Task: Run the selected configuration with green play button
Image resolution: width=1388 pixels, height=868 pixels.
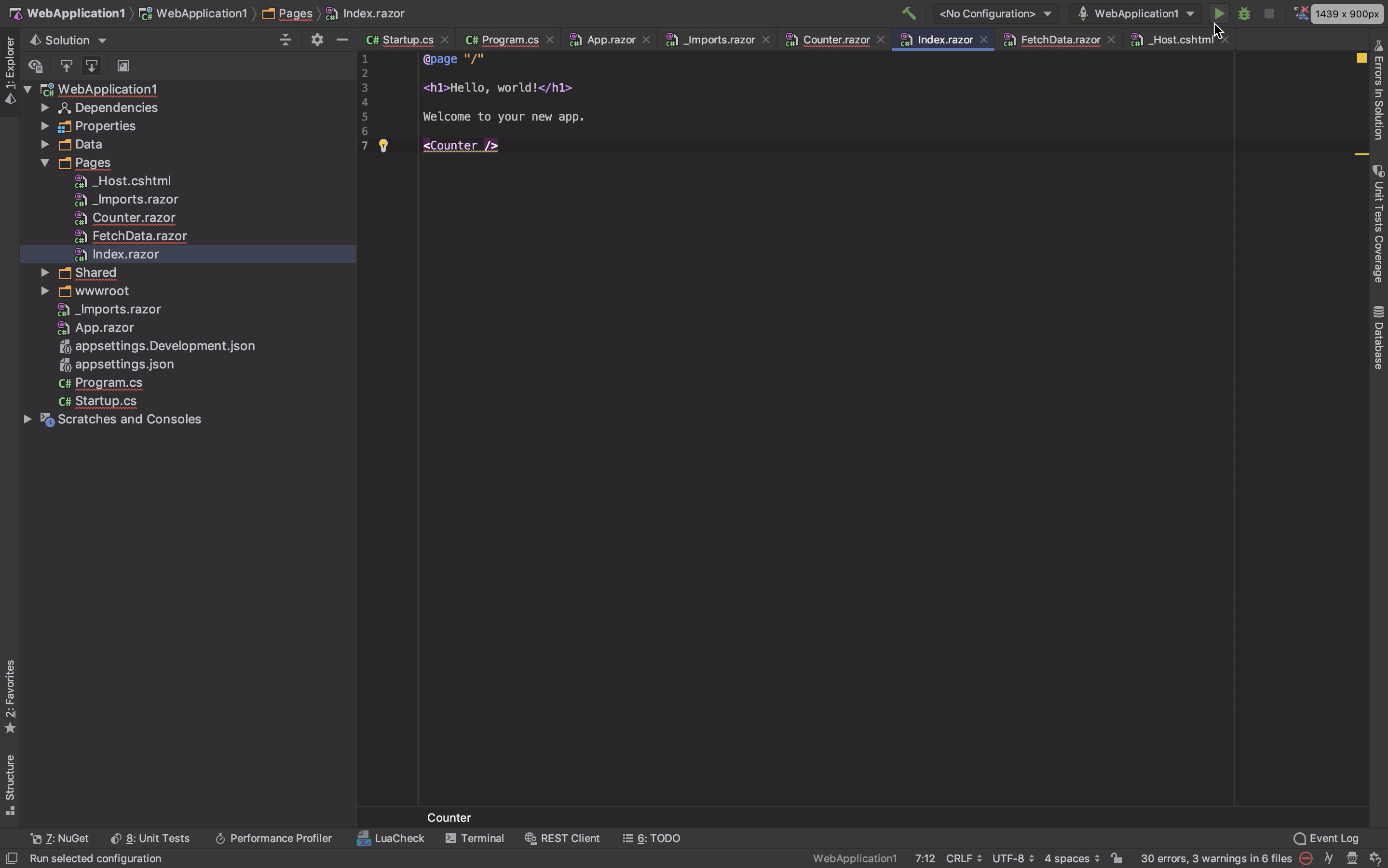Action: point(1219,13)
